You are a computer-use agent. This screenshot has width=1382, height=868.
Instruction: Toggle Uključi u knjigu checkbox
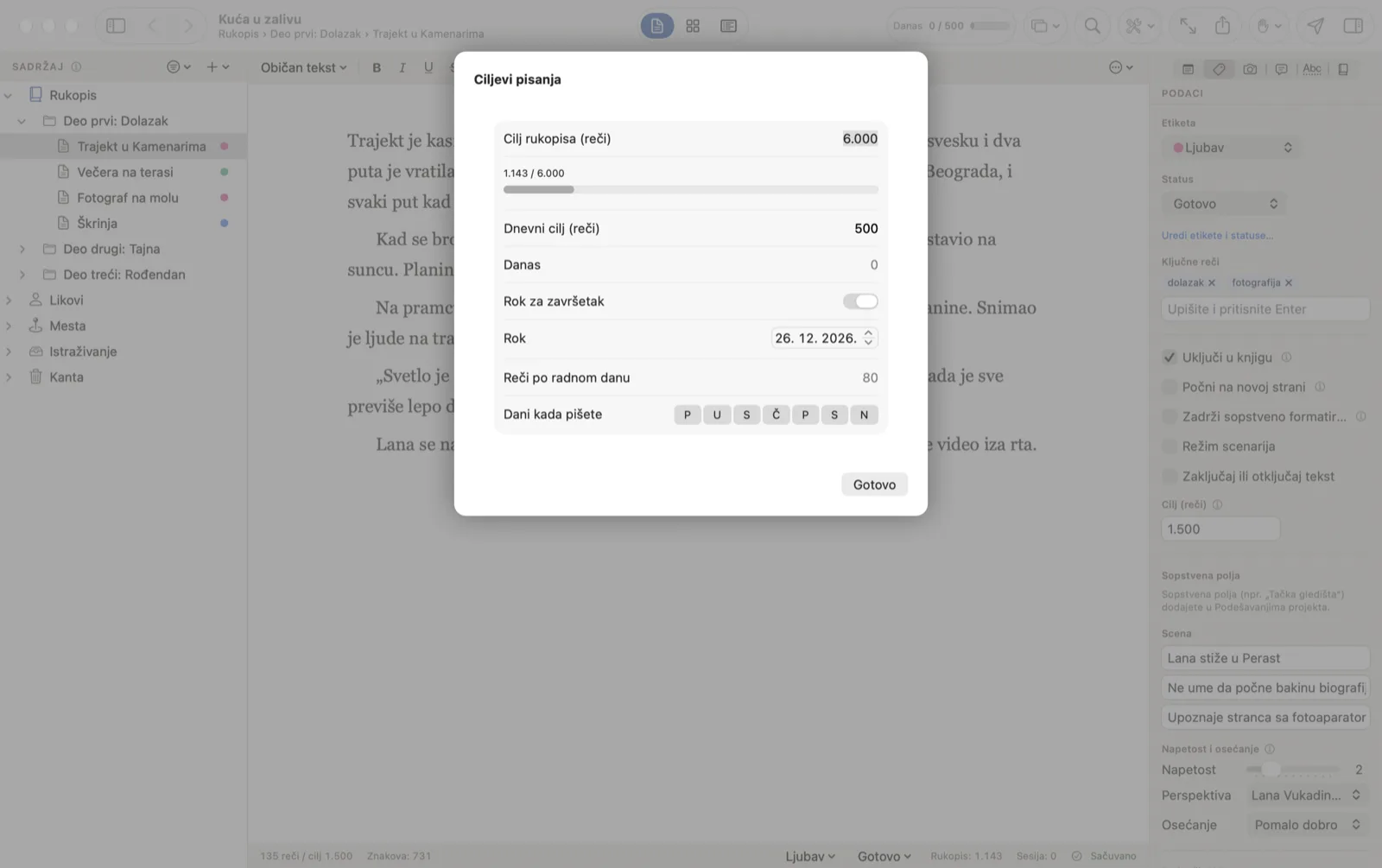pyautogui.click(x=1170, y=358)
